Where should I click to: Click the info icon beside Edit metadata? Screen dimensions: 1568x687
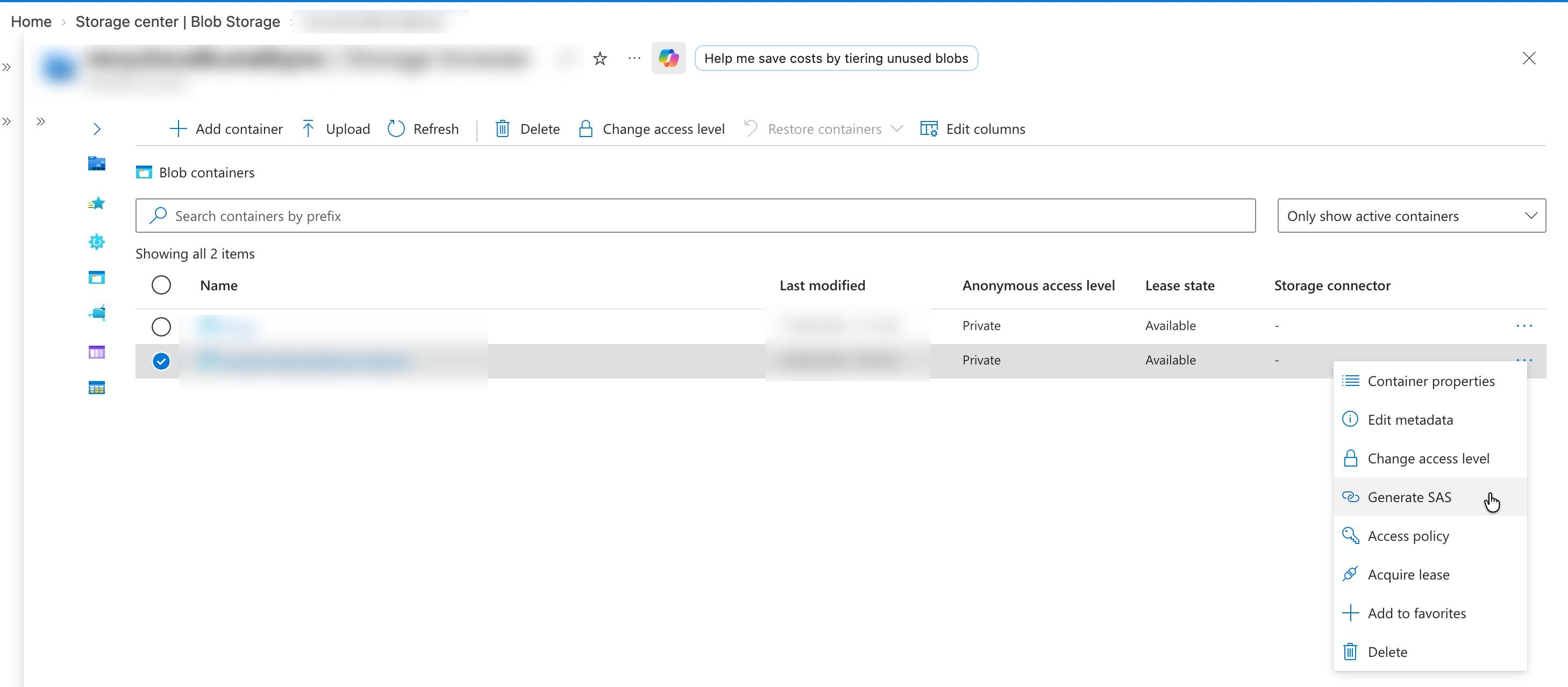click(1350, 419)
